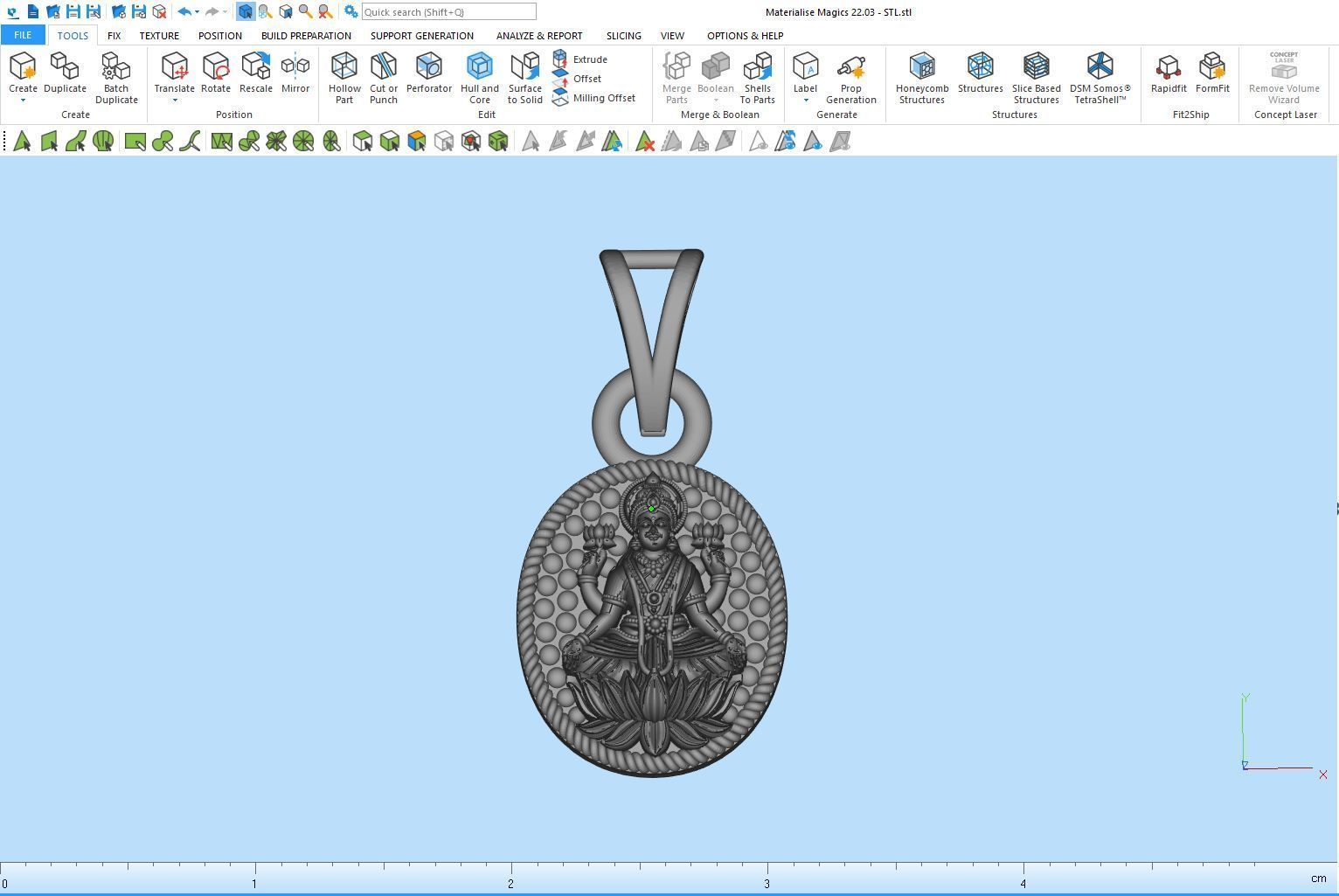Viewport: 1339px width, 896px height.
Task: Click the Milling Offset button
Action: point(594,98)
